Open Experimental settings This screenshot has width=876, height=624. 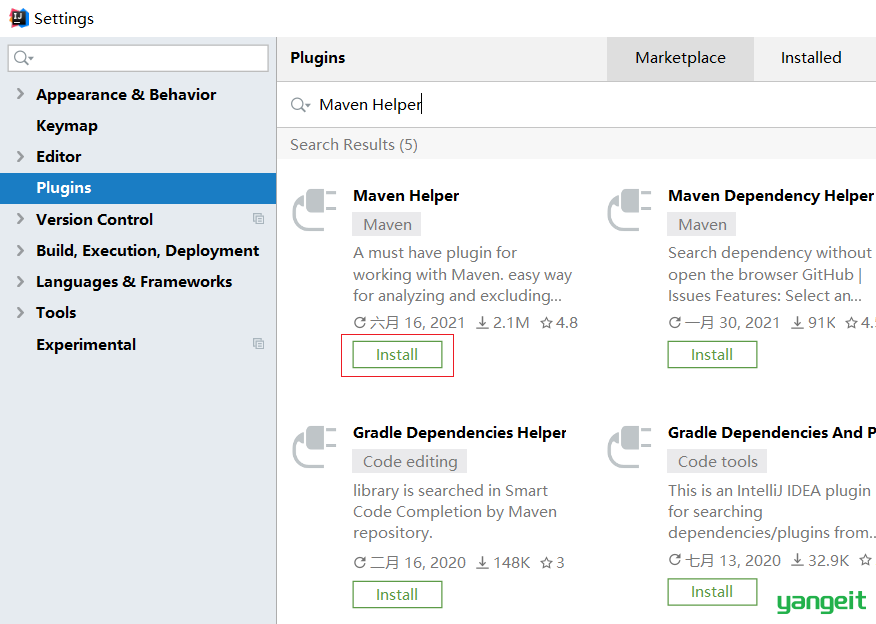coord(86,345)
